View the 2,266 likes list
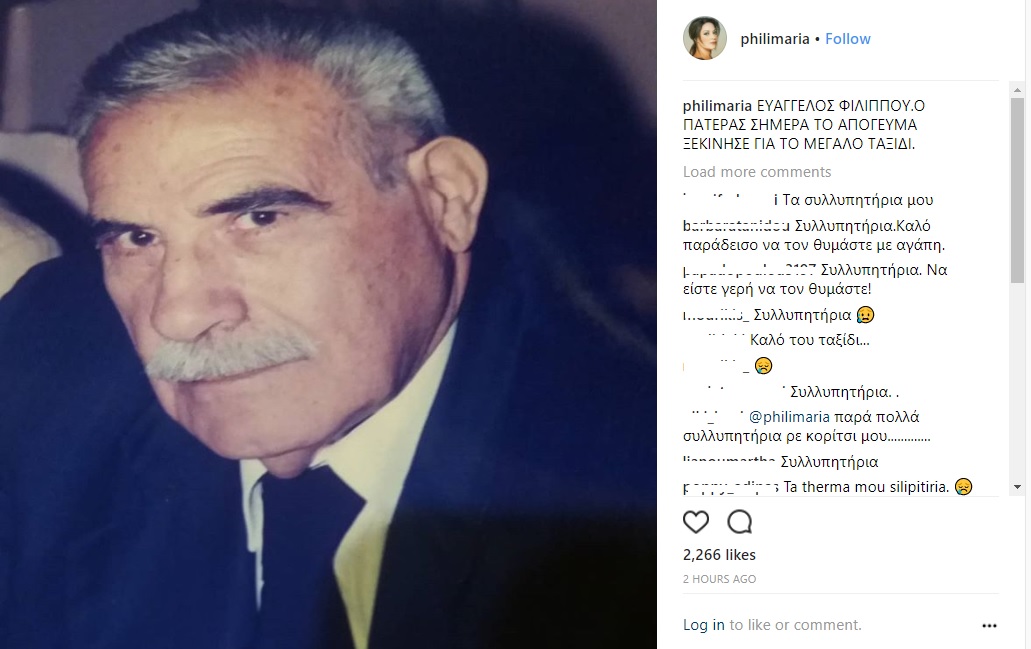This screenshot has width=1031, height=649. point(719,555)
